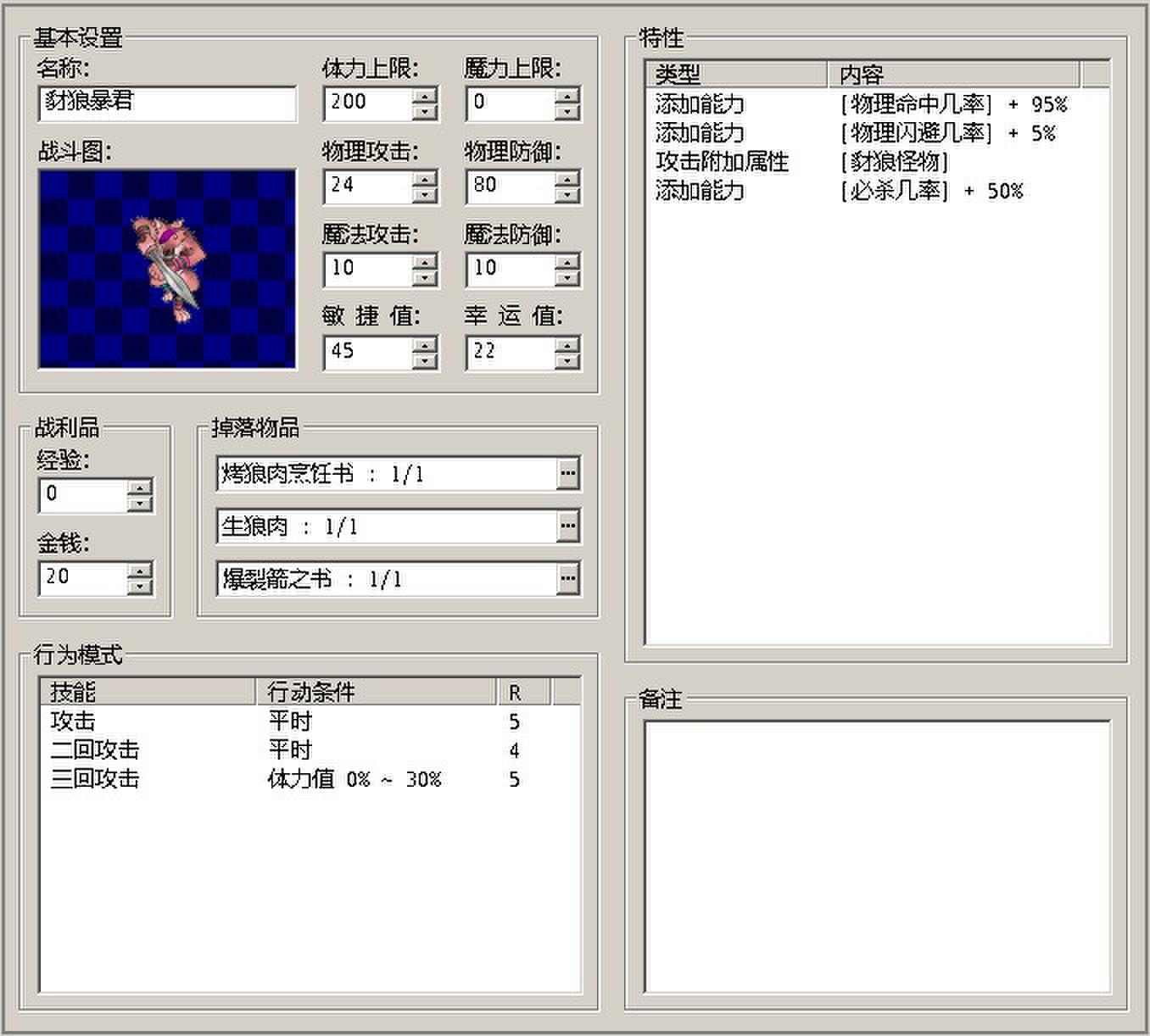
Task: Click the 金钱 value field showing 20
Action: click(x=84, y=577)
